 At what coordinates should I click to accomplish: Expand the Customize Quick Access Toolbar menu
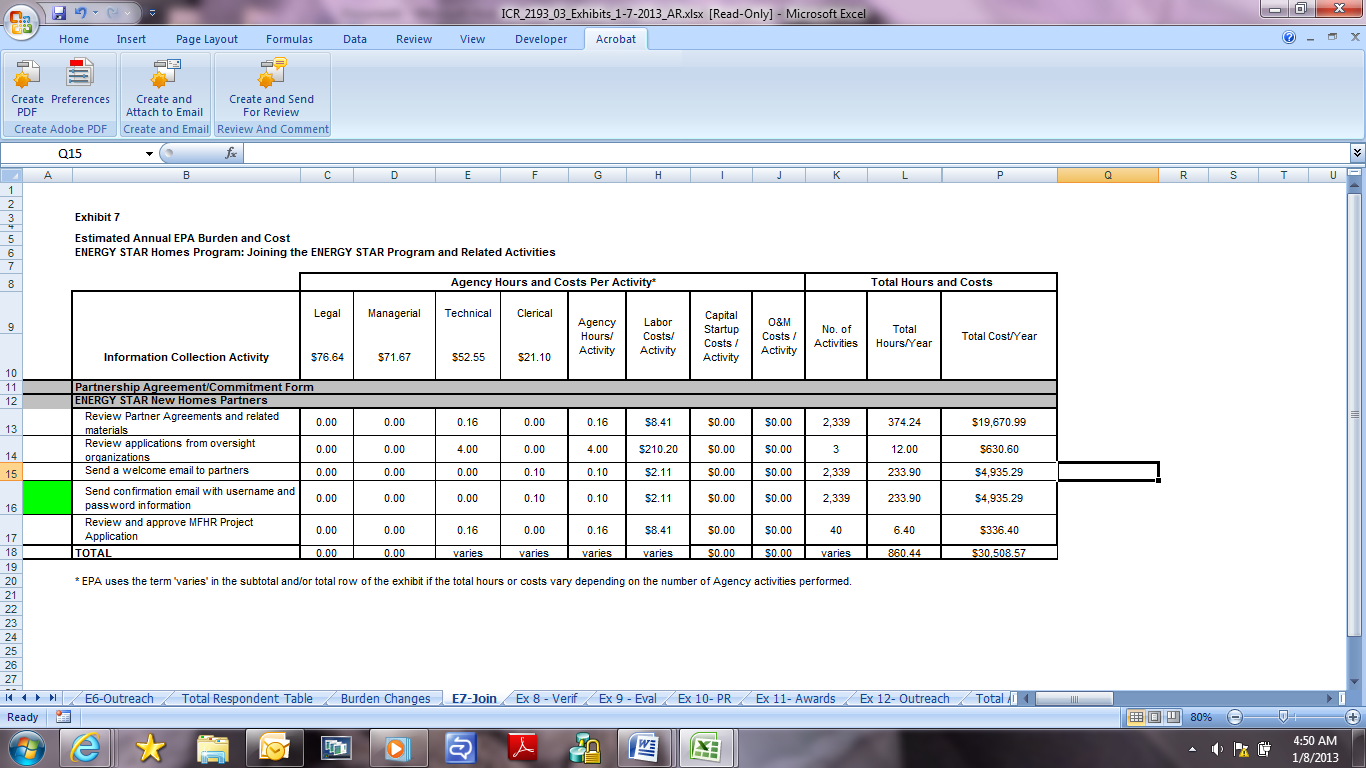coord(151,14)
